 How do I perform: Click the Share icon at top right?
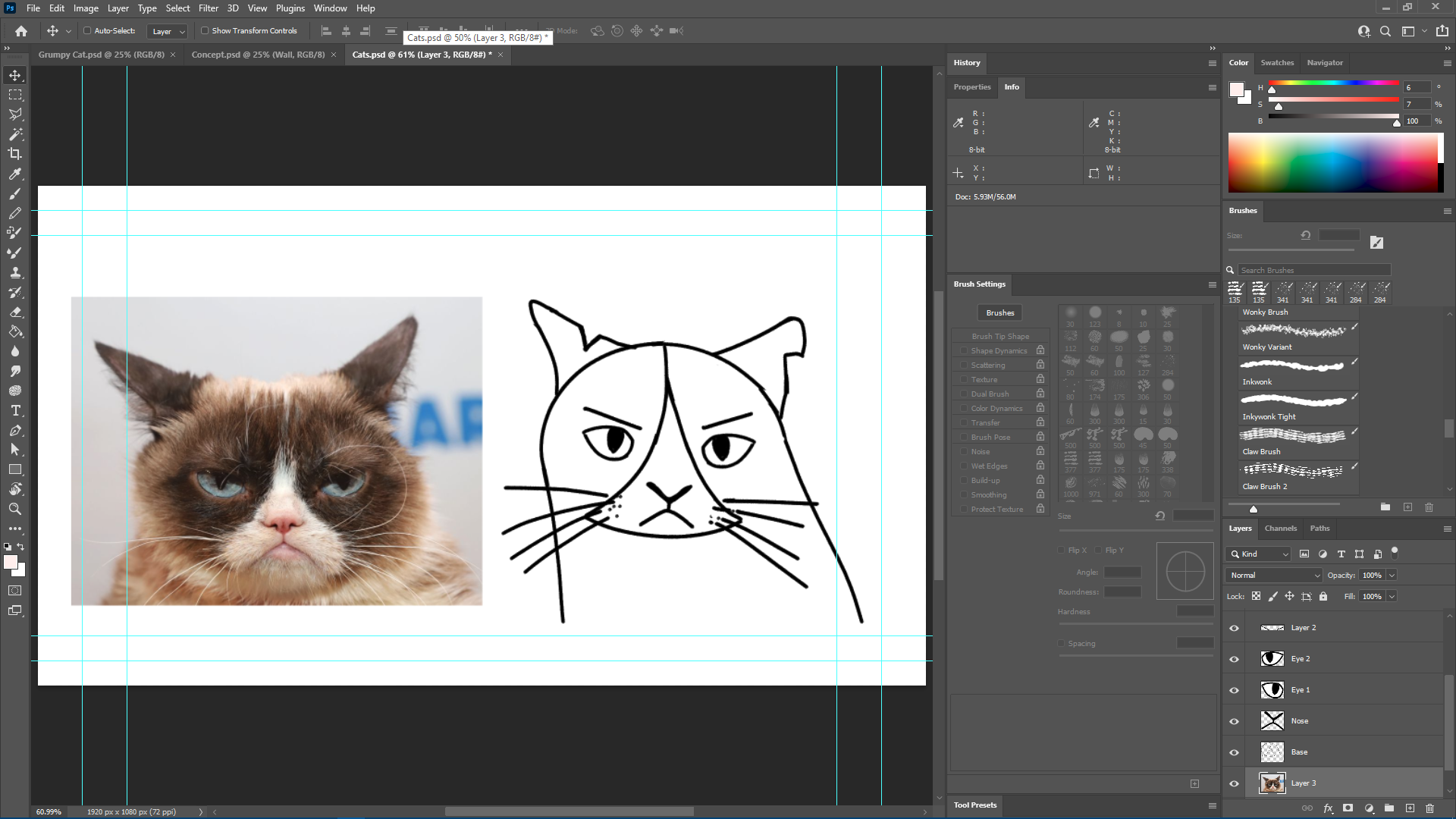point(1442,31)
